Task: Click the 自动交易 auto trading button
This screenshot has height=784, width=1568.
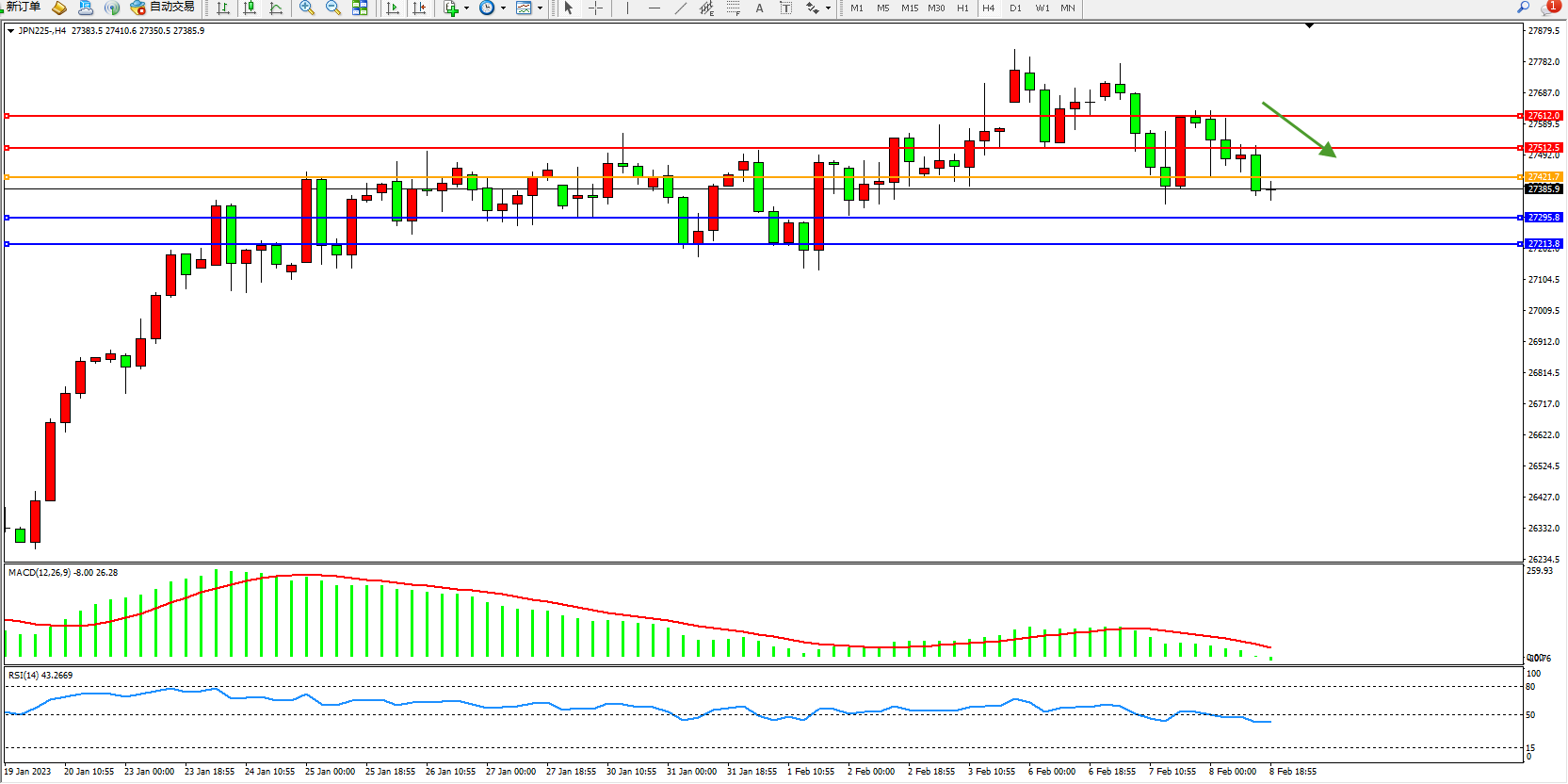Action: coord(164,8)
